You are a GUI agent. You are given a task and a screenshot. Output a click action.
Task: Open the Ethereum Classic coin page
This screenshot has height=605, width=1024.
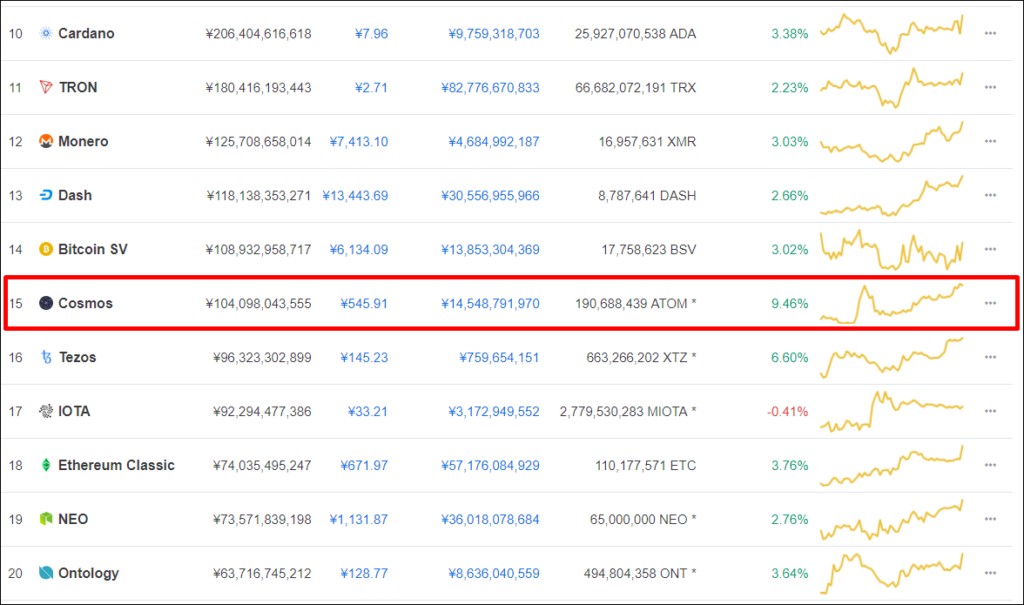click(x=116, y=465)
